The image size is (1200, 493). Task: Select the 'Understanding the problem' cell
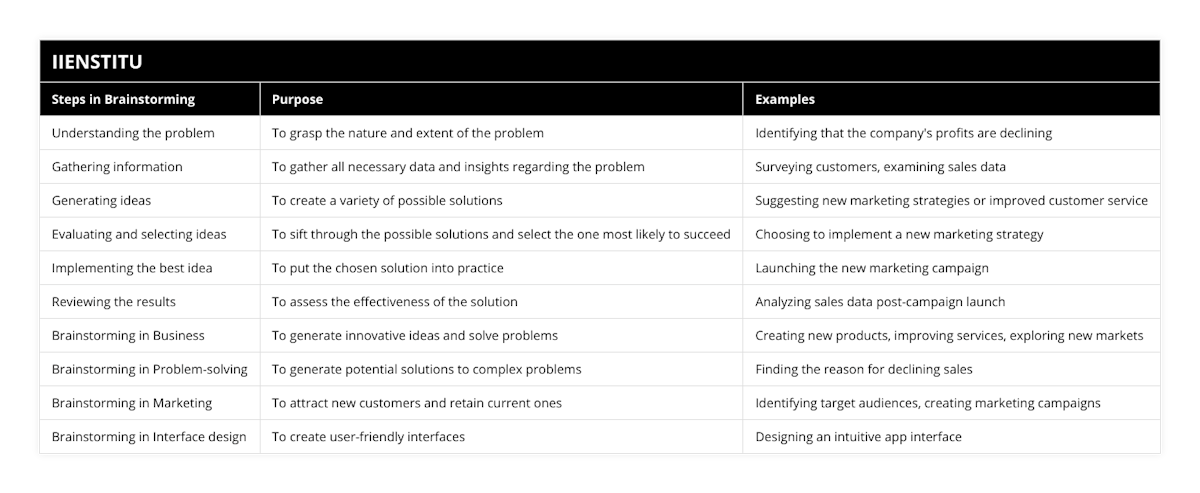point(133,133)
